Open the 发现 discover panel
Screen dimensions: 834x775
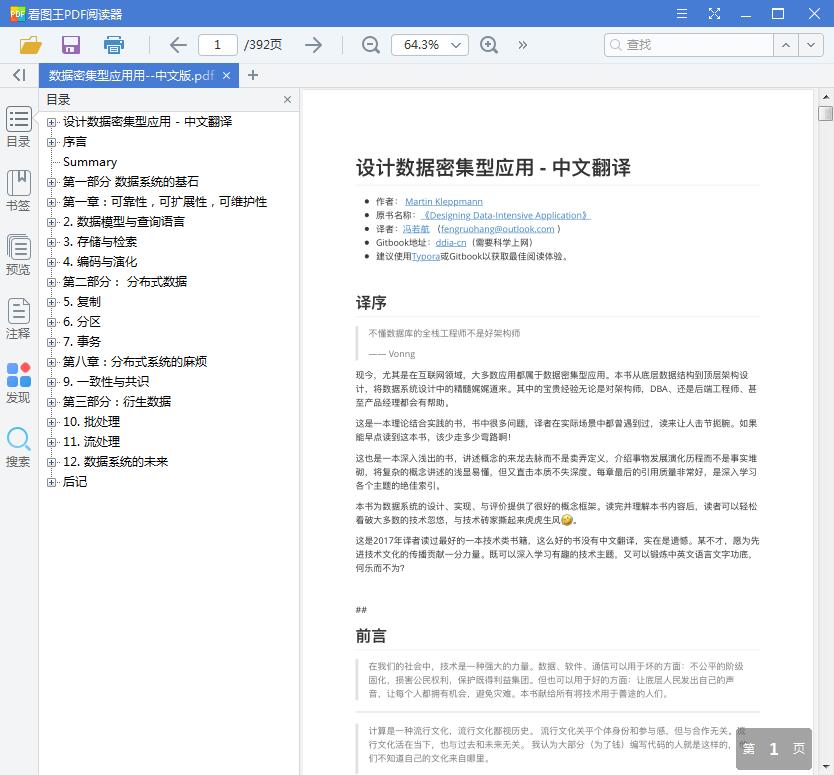(x=18, y=384)
